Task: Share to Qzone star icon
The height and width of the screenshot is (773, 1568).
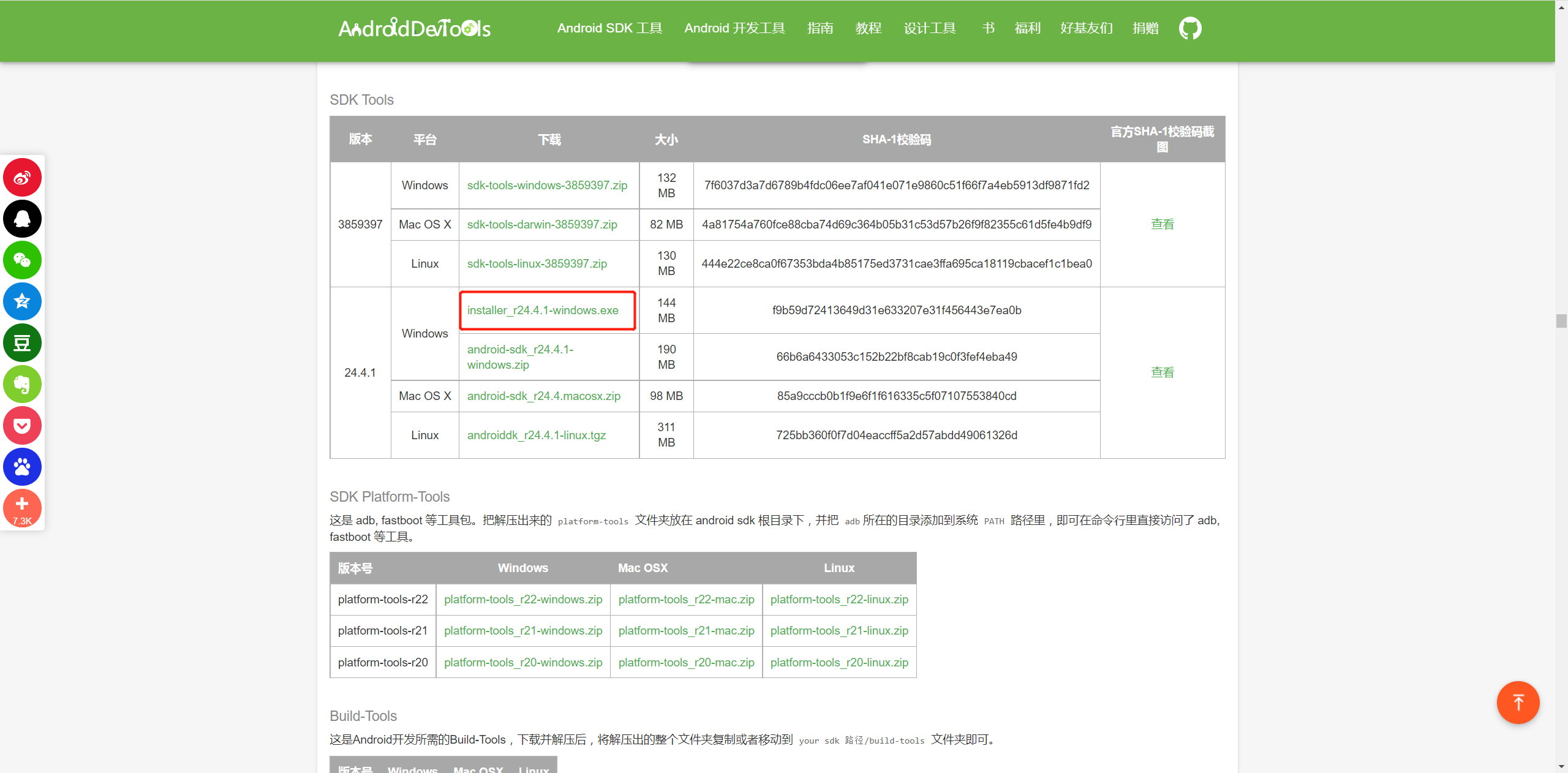Action: pos(22,301)
